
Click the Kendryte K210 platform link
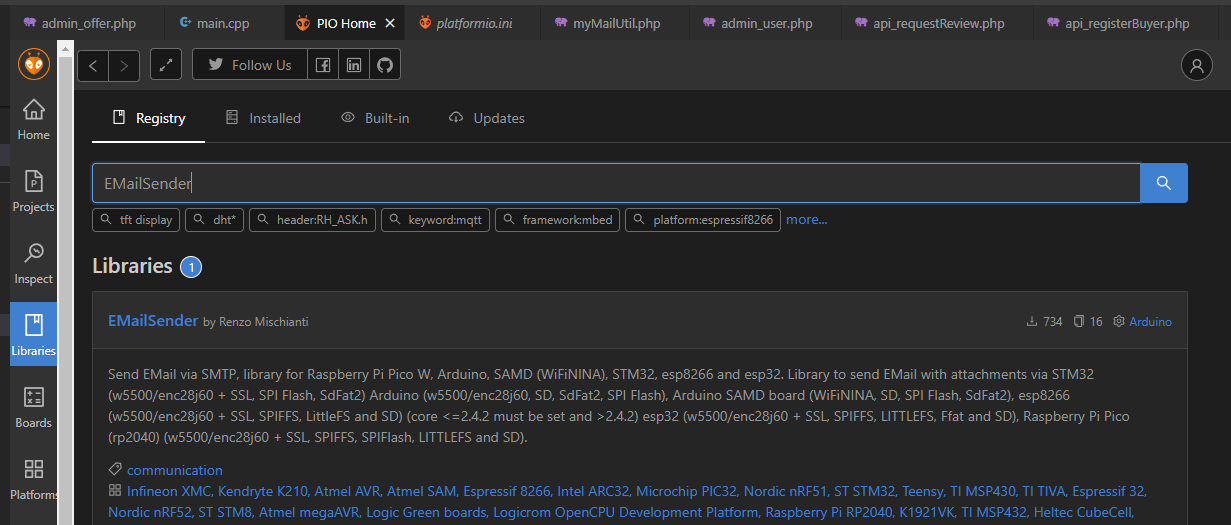pos(261,491)
